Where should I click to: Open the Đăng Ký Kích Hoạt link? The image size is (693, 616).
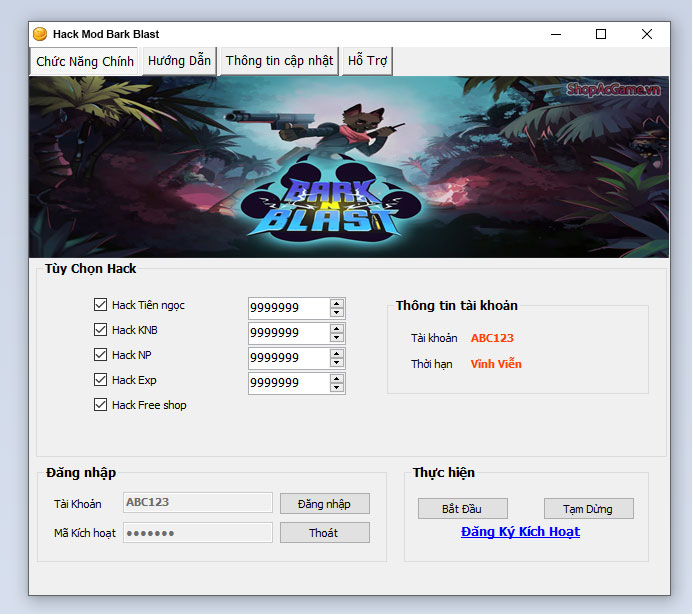(520, 532)
